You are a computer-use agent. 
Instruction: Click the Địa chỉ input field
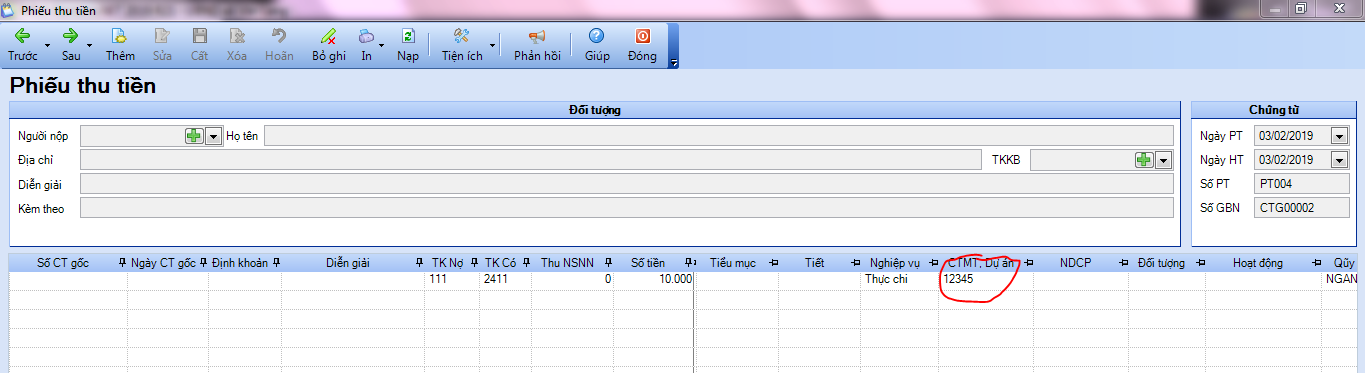tap(531, 160)
